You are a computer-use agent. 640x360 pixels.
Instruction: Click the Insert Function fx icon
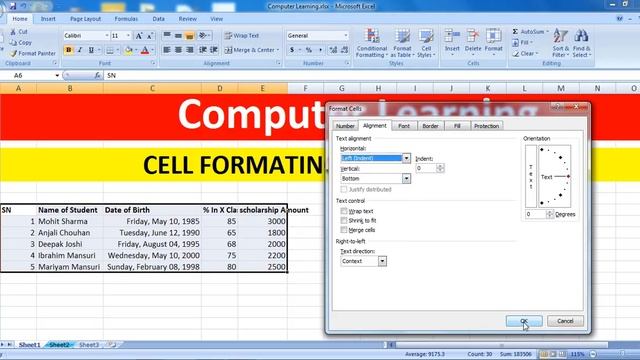tap(97, 76)
